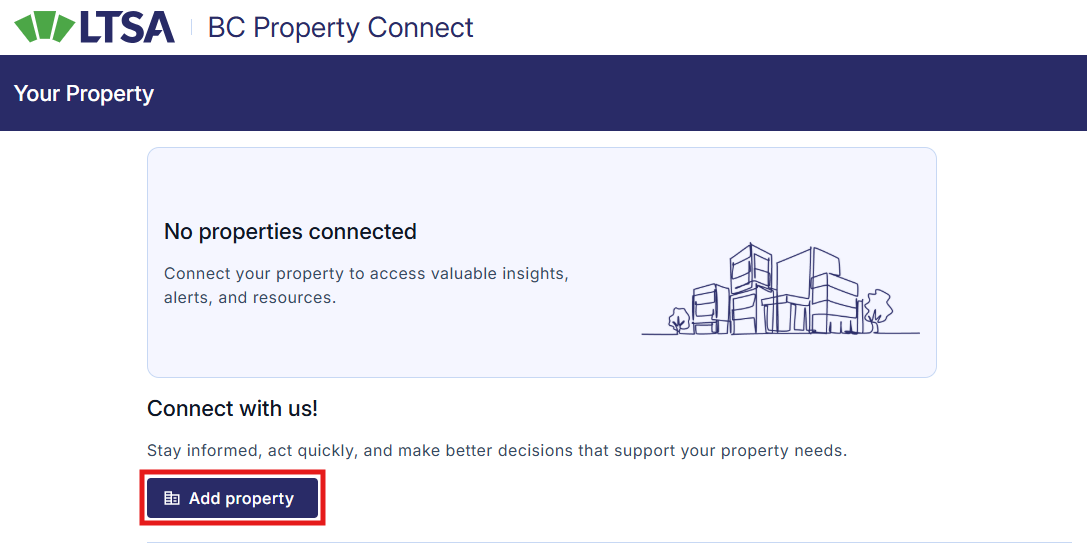Click the tree right of the buildings illustration
This screenshot has width=1087, height=560.
[x=878, y=308]
